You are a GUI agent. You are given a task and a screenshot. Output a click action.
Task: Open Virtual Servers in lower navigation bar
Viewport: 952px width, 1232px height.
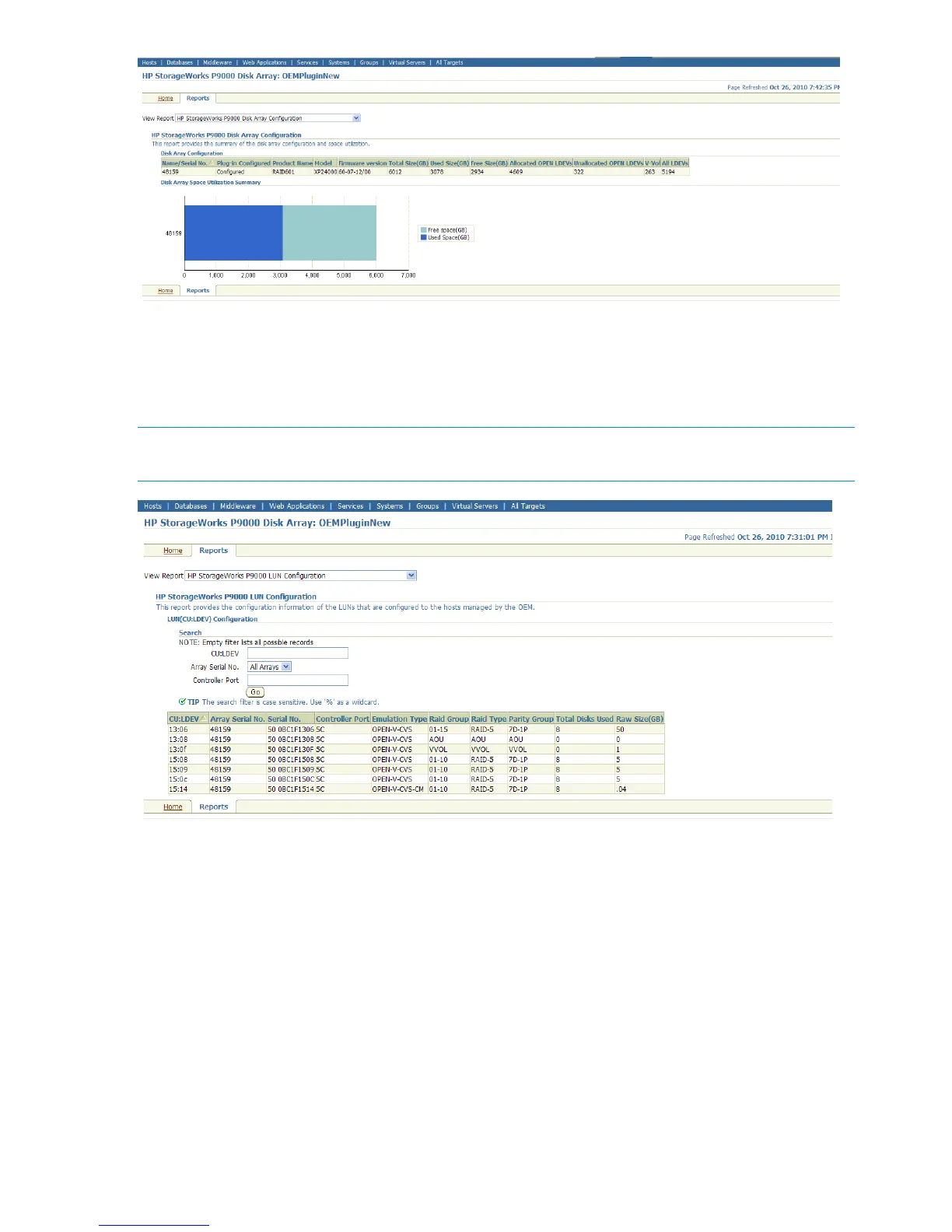[474, 506]
